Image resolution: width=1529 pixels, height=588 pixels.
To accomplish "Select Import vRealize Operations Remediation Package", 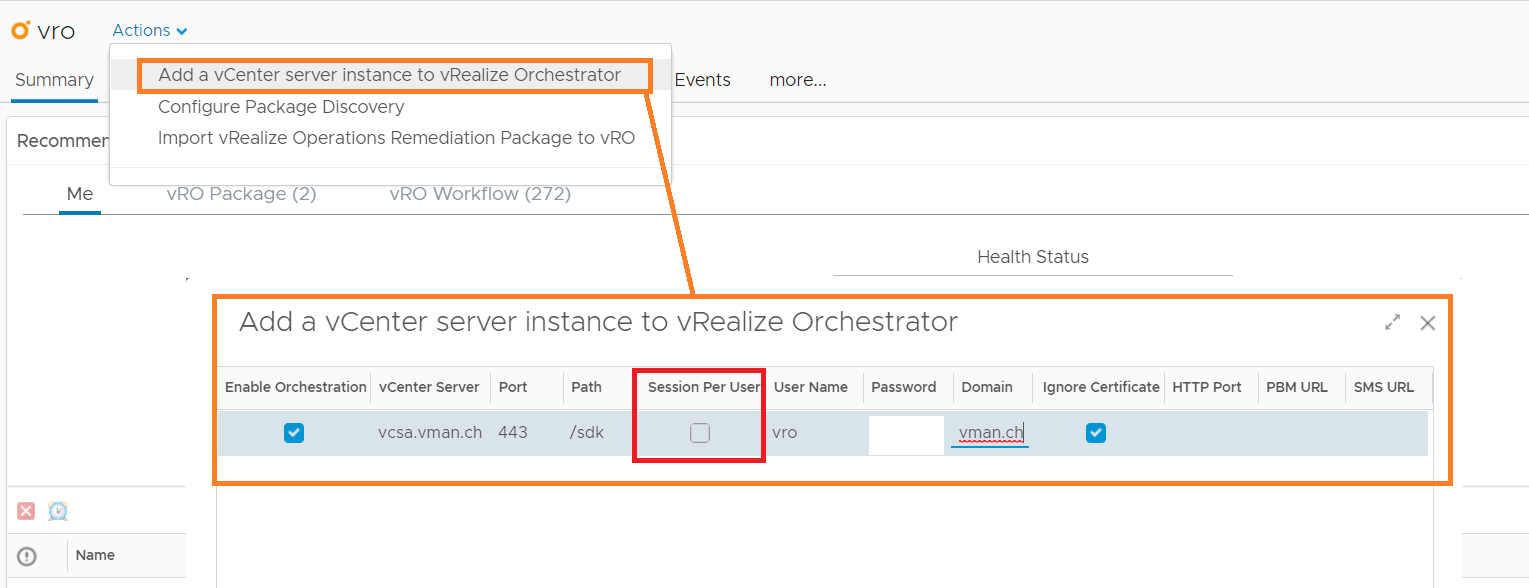I will pos(396,138).
